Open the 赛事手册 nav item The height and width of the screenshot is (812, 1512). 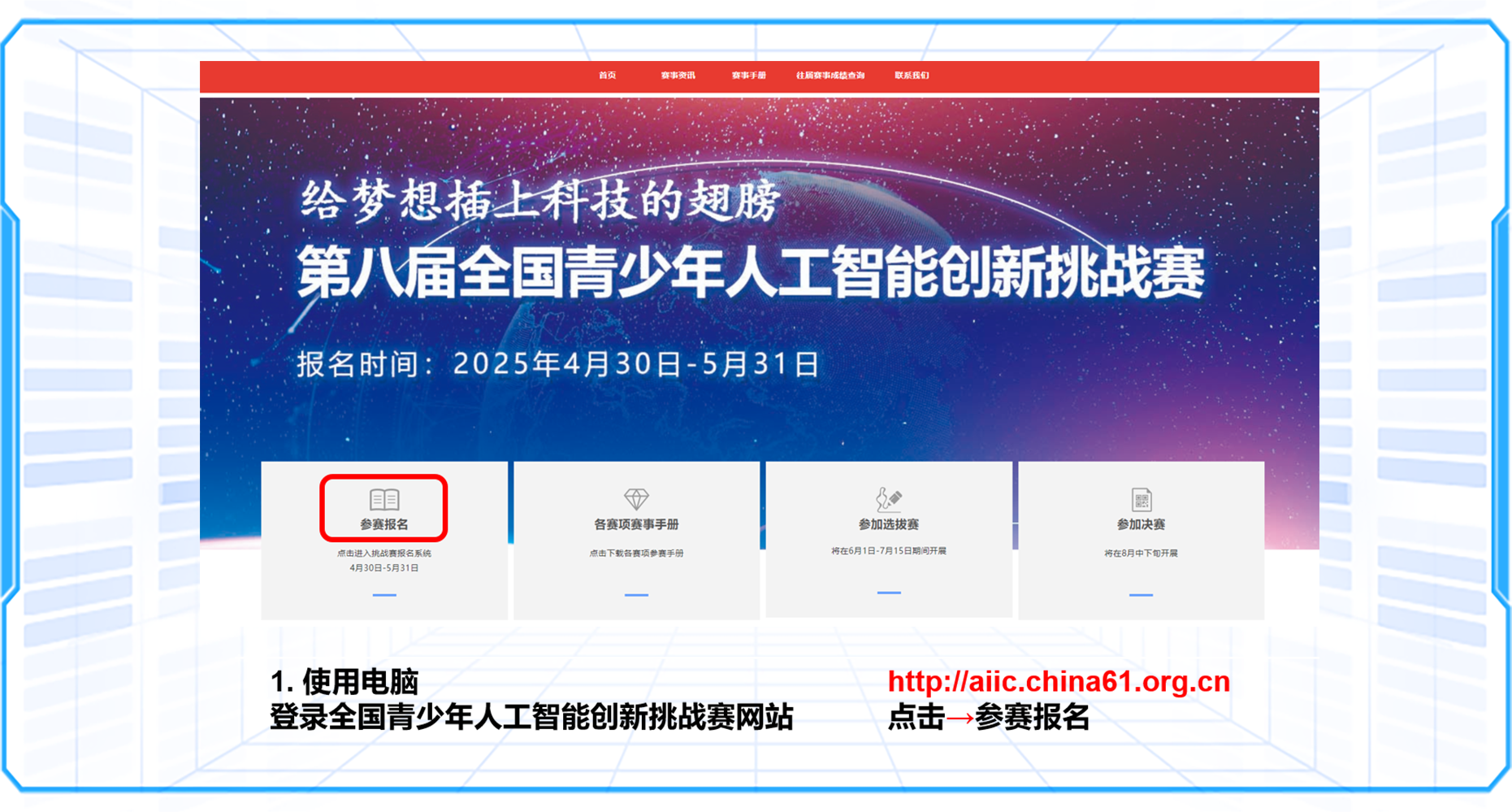748,76
